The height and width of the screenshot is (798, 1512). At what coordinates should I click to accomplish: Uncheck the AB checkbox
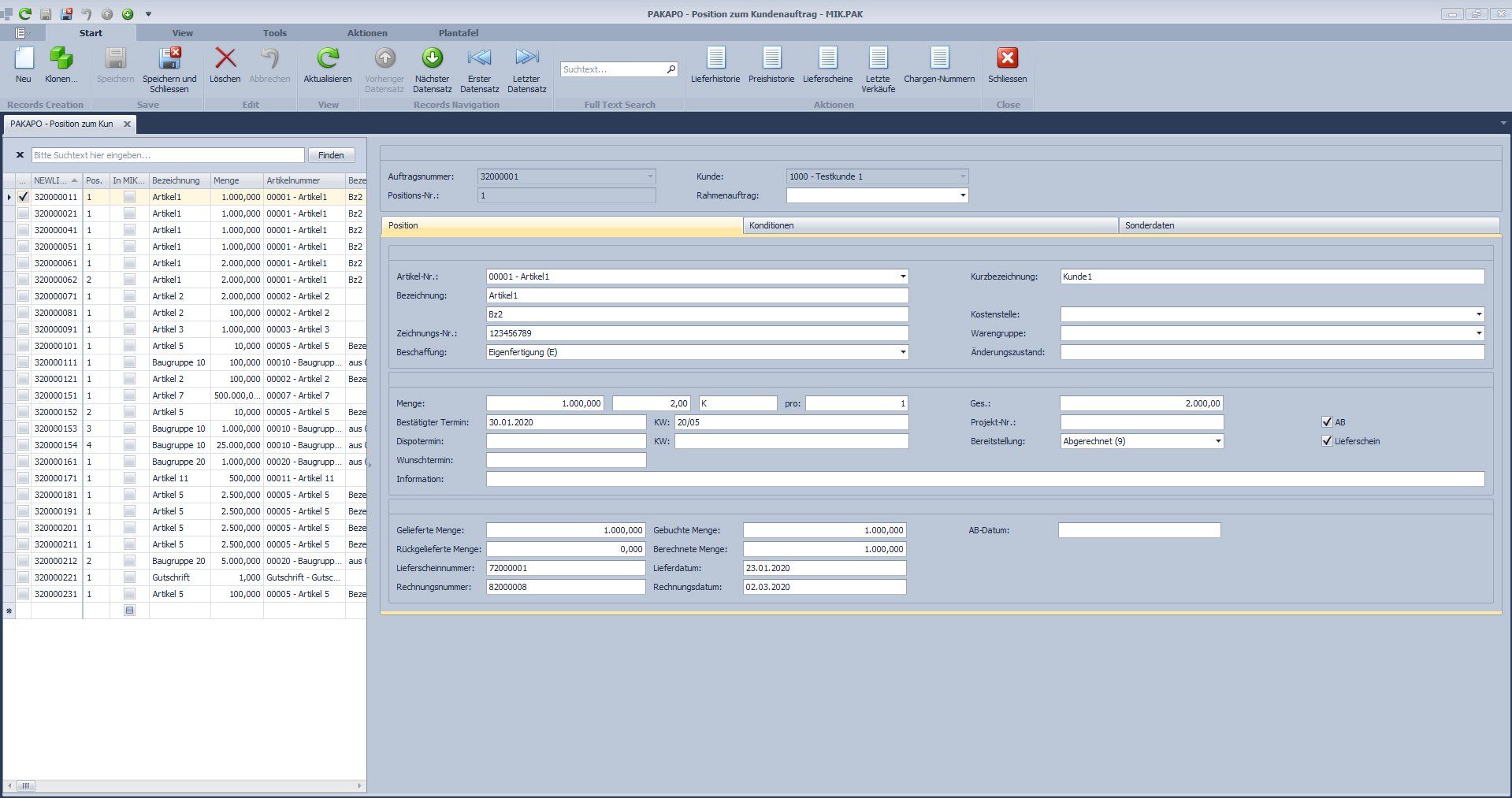[x=1328, y=422]
